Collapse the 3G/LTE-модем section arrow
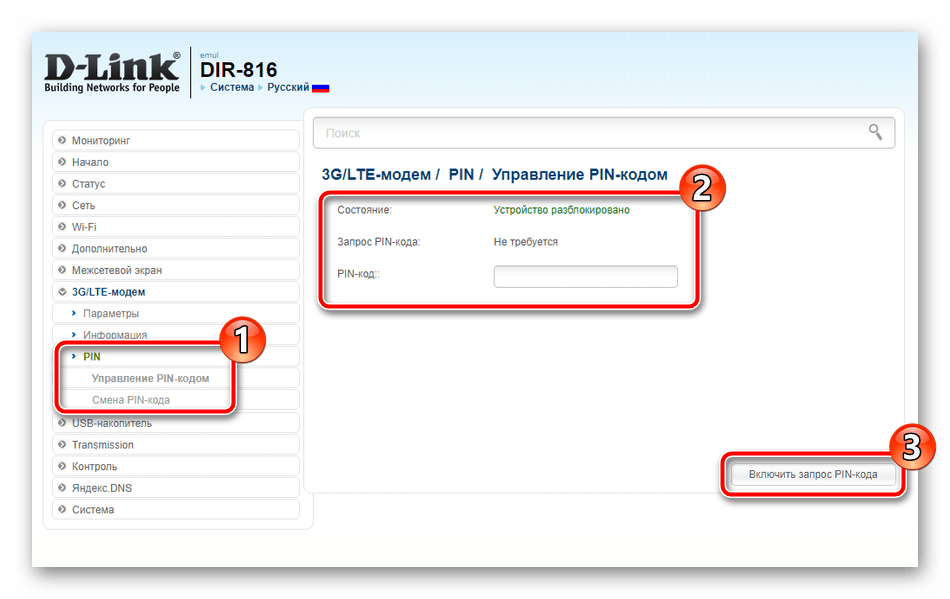The height and width of the screenshot is (599, 950). [x=62, y=292]
